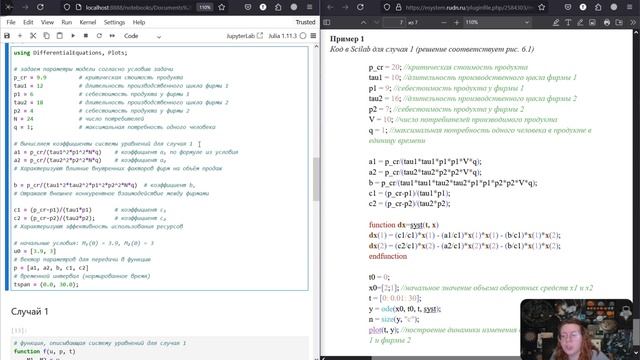Click the rudn.ru address bar in right browser
This screenshot has width=640, height=360.
coord(469,7)
